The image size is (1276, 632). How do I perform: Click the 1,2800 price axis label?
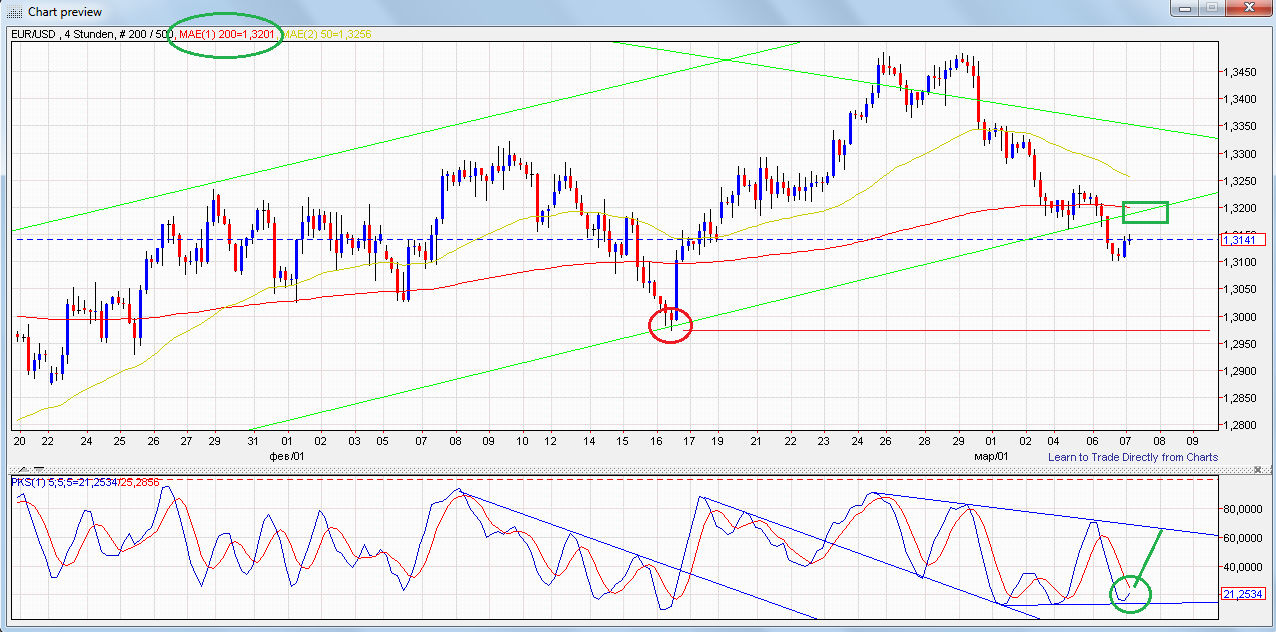(1242, 426)
